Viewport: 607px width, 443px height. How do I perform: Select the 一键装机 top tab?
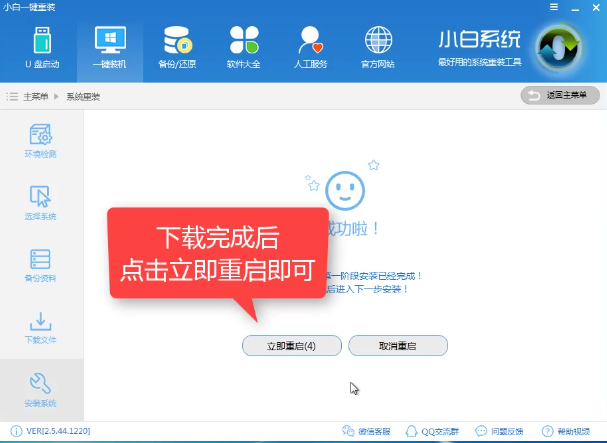tap(110, 48)
